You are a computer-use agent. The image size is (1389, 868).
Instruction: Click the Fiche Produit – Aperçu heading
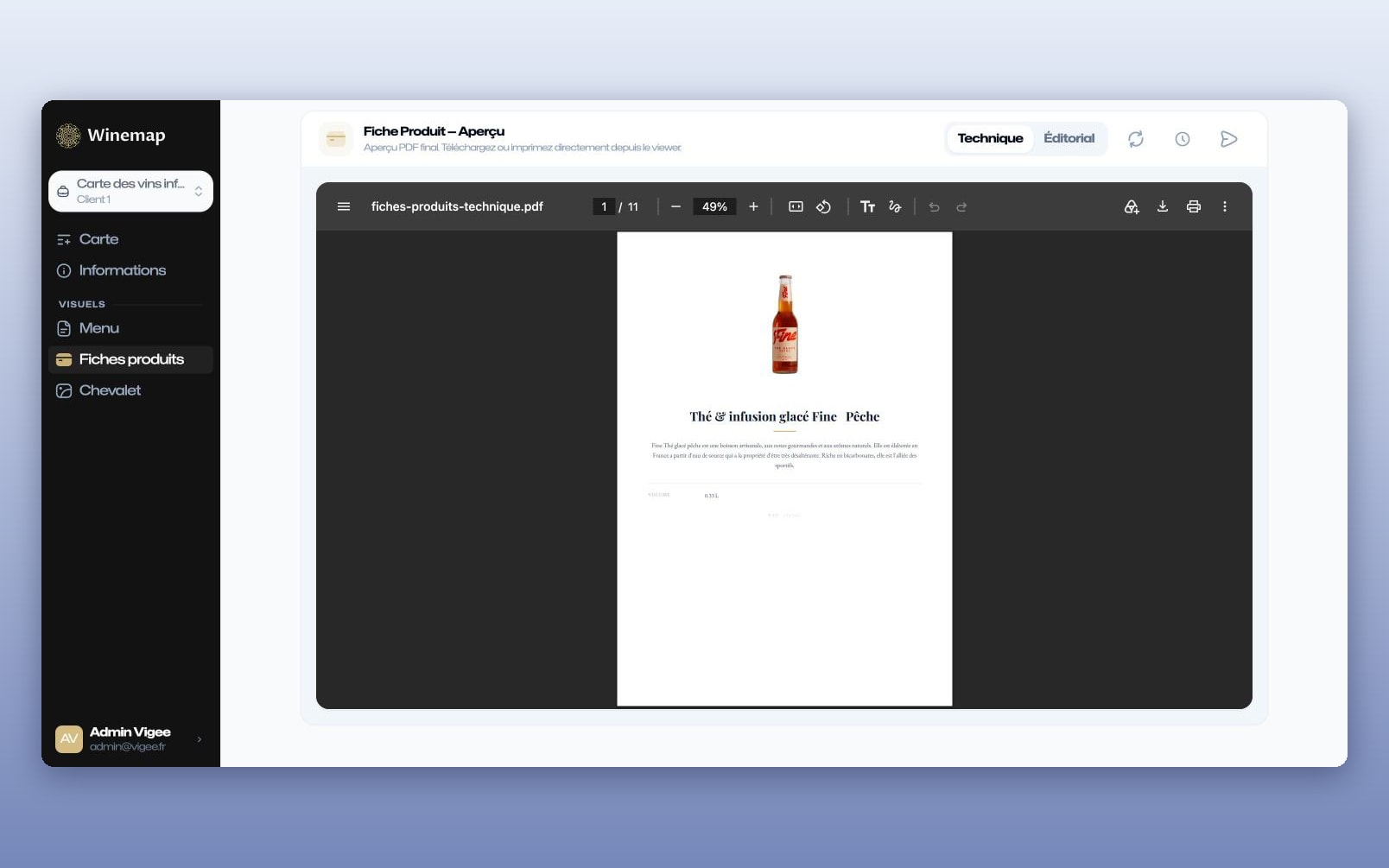click(434, 131)
